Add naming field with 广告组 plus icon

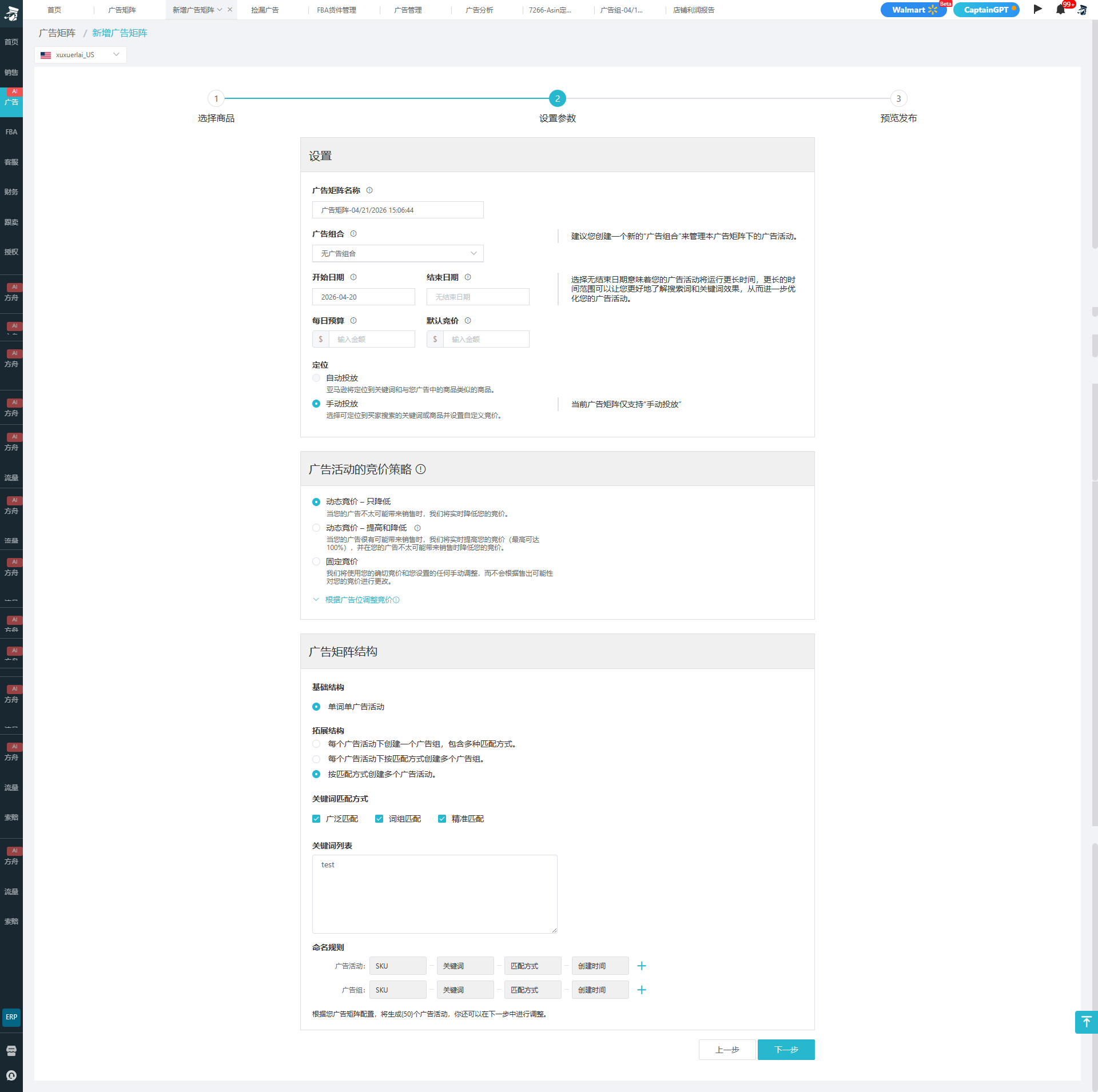click(x=642, y=990)
